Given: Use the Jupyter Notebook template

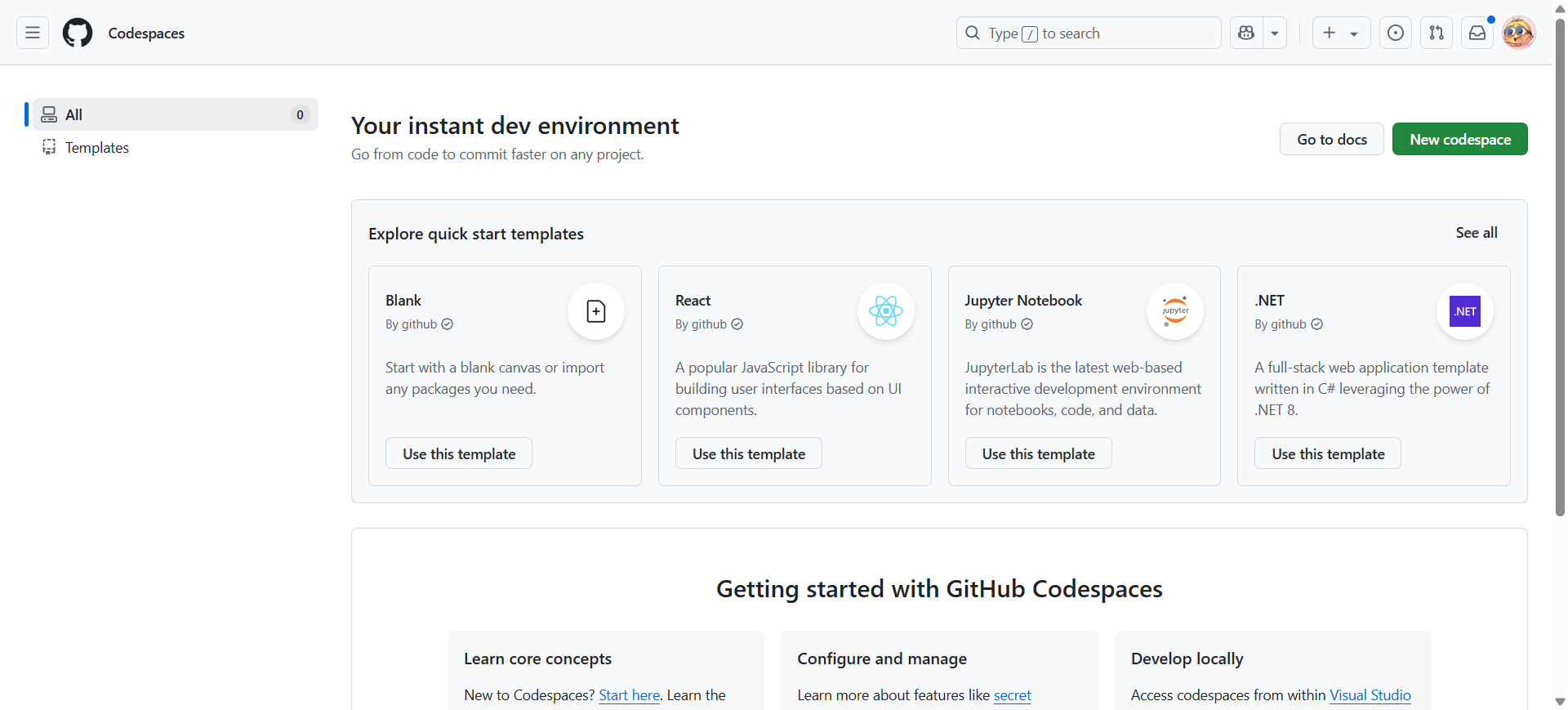Looking at the screenshot, I should click(1039, 453).
